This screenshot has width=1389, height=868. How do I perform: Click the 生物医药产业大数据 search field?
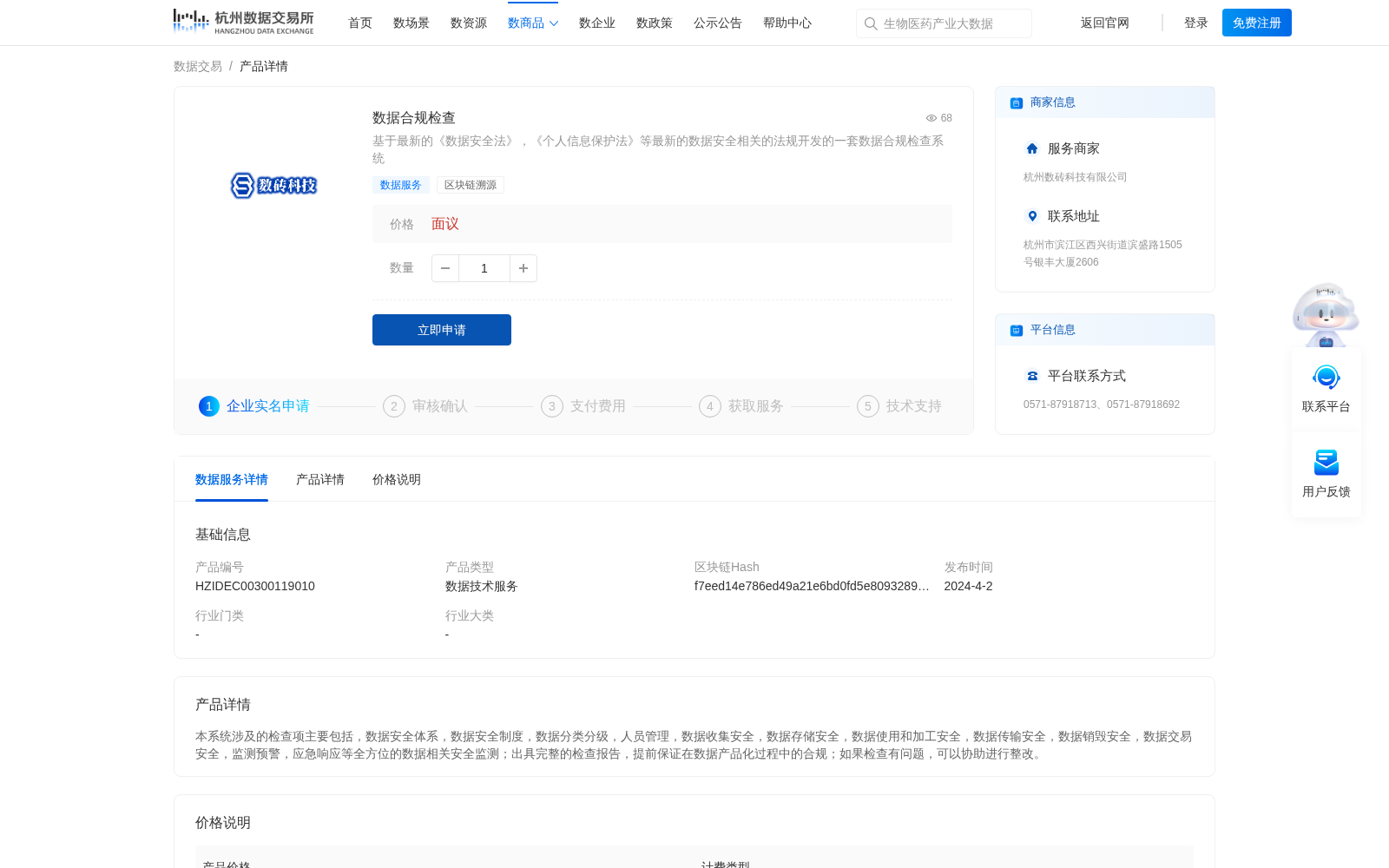click(x=944, y=23)
